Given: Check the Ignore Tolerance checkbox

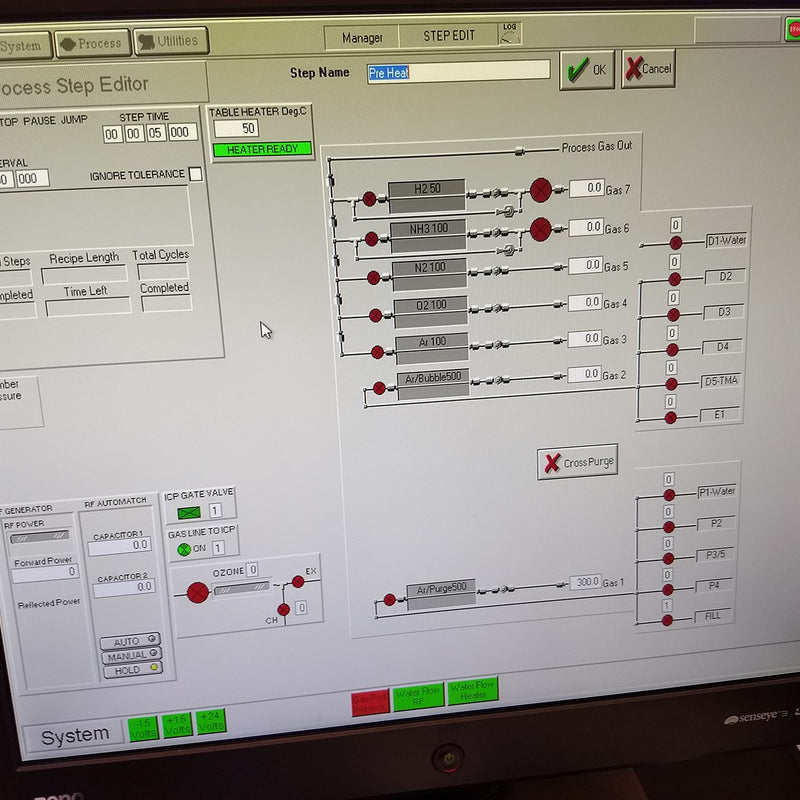Looking at the screenshot, I should coord(195,174).
